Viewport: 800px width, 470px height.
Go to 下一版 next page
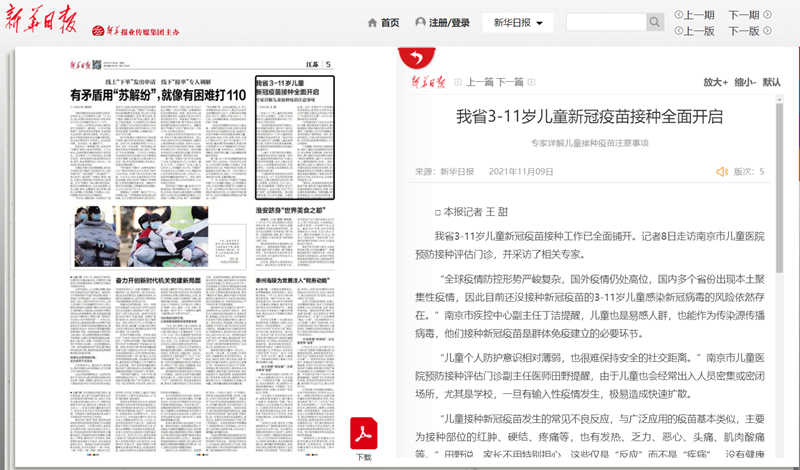tap(744, 31)
